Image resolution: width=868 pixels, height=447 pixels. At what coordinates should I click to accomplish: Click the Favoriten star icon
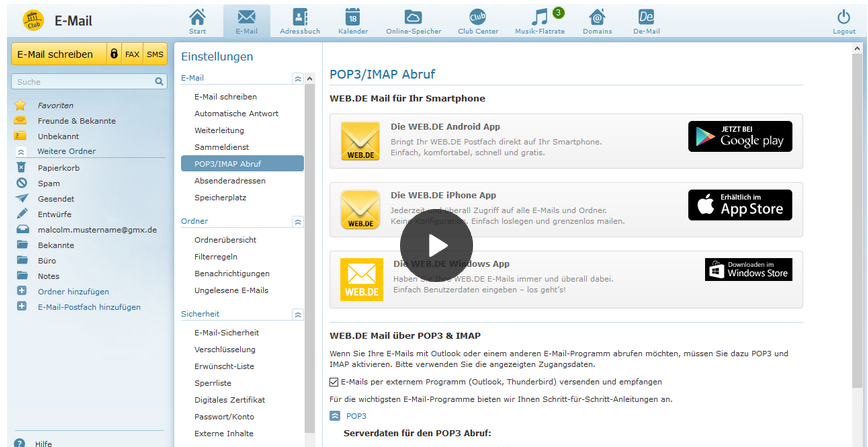coord(20,105)
